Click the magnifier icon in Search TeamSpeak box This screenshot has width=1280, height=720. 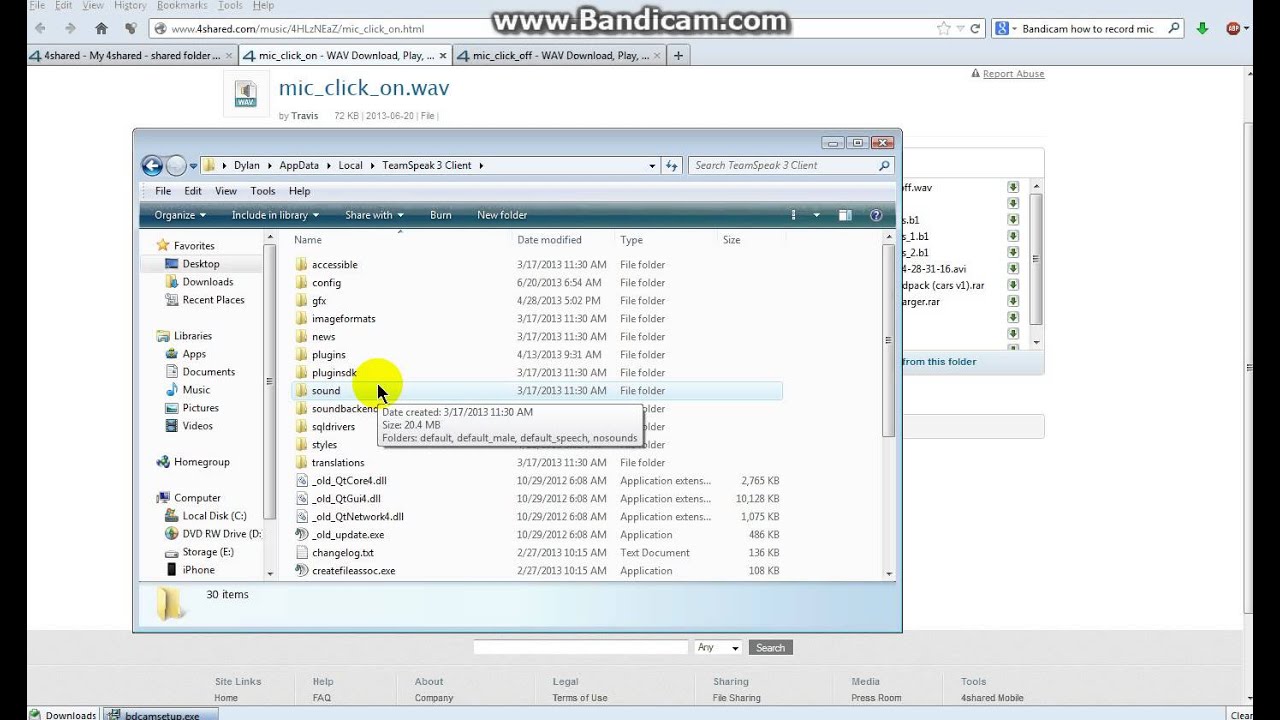[884, 166]
